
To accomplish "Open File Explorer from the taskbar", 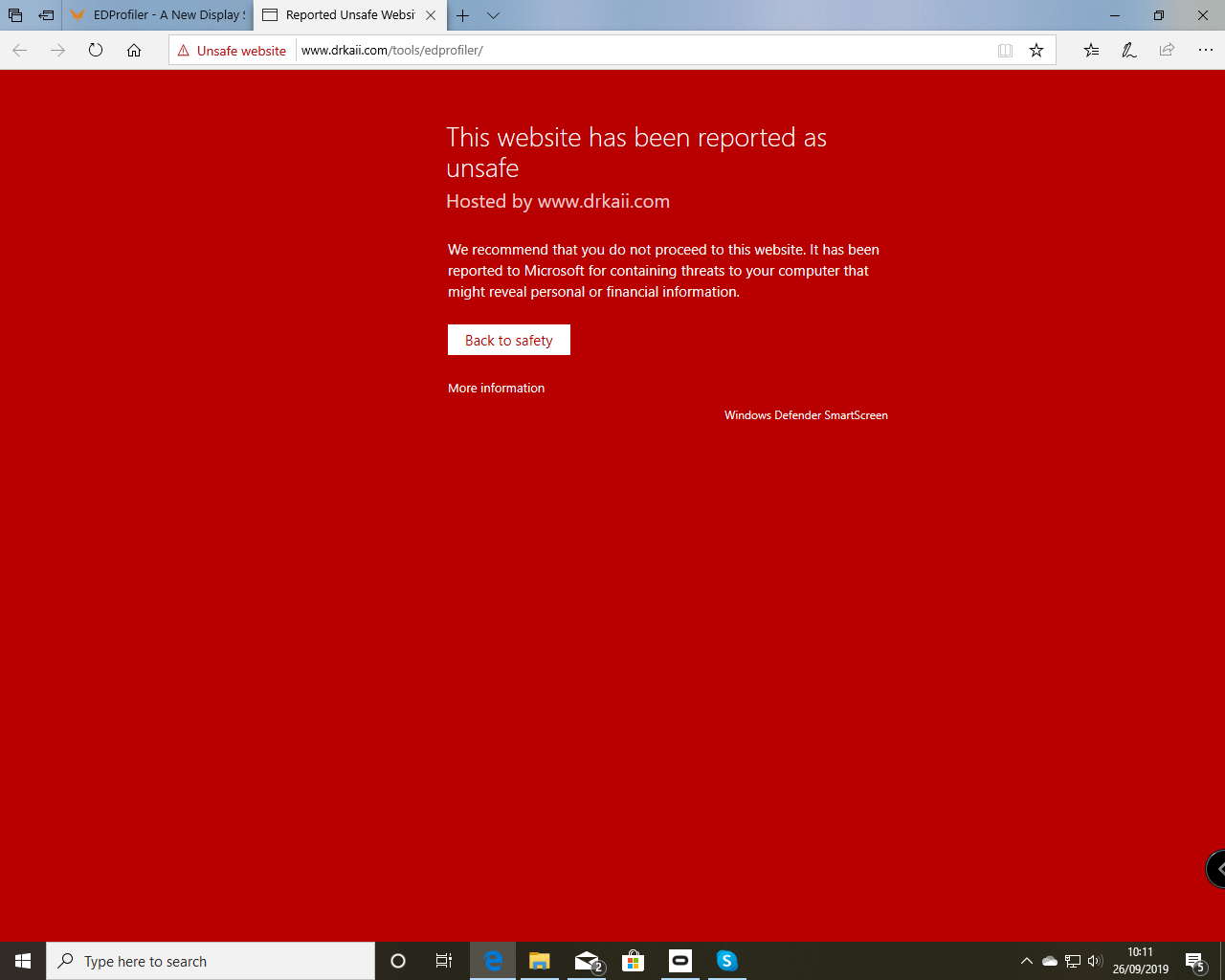I will (x=540, y=961).
